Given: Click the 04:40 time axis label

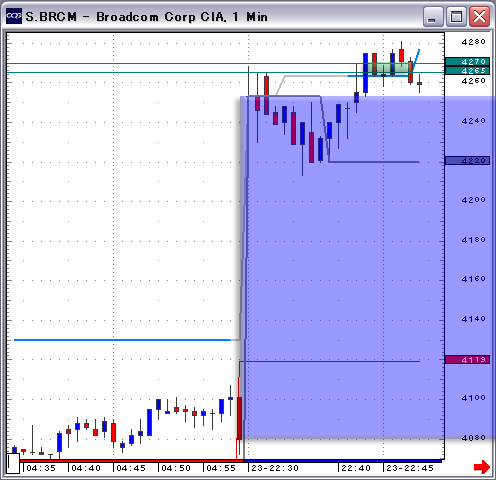Looking at the screenshot, I should (x=86, y=468).
